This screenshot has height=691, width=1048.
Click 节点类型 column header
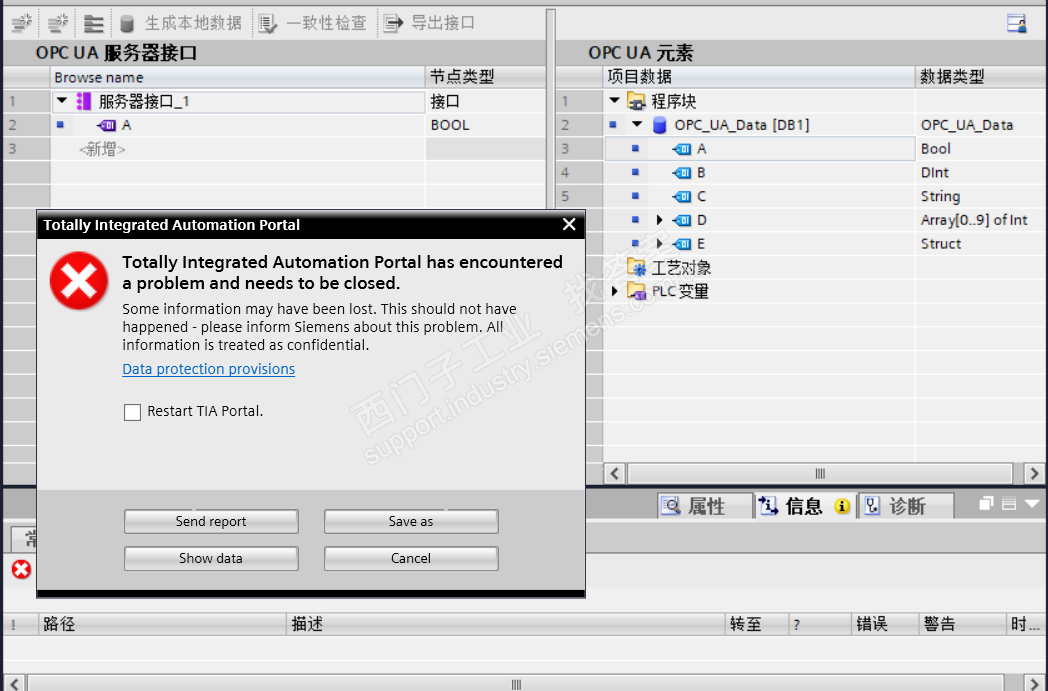click(485, 77)
